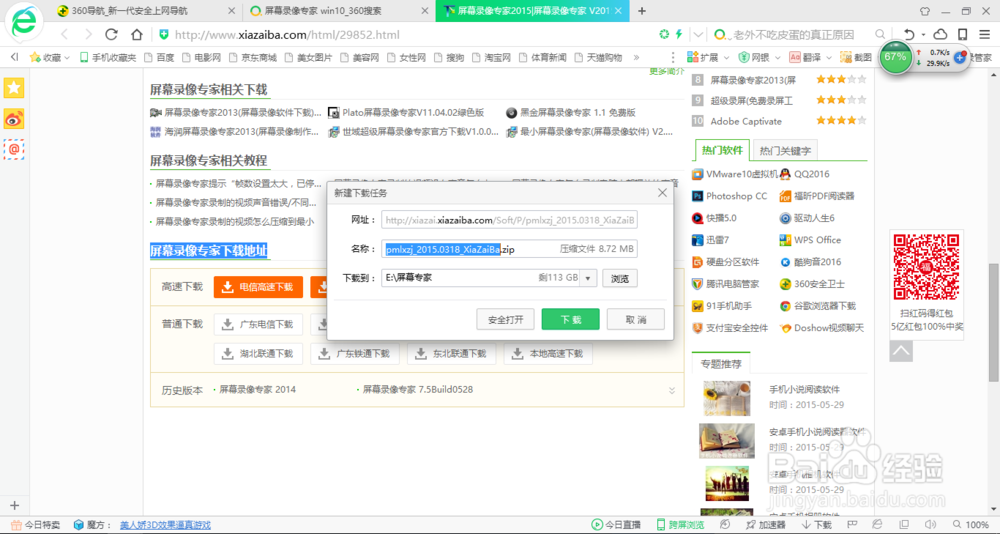Click the browser forward arrow
Viewport: 1000px width, 534px height.
pyautogui.click(x=88, y=34)
